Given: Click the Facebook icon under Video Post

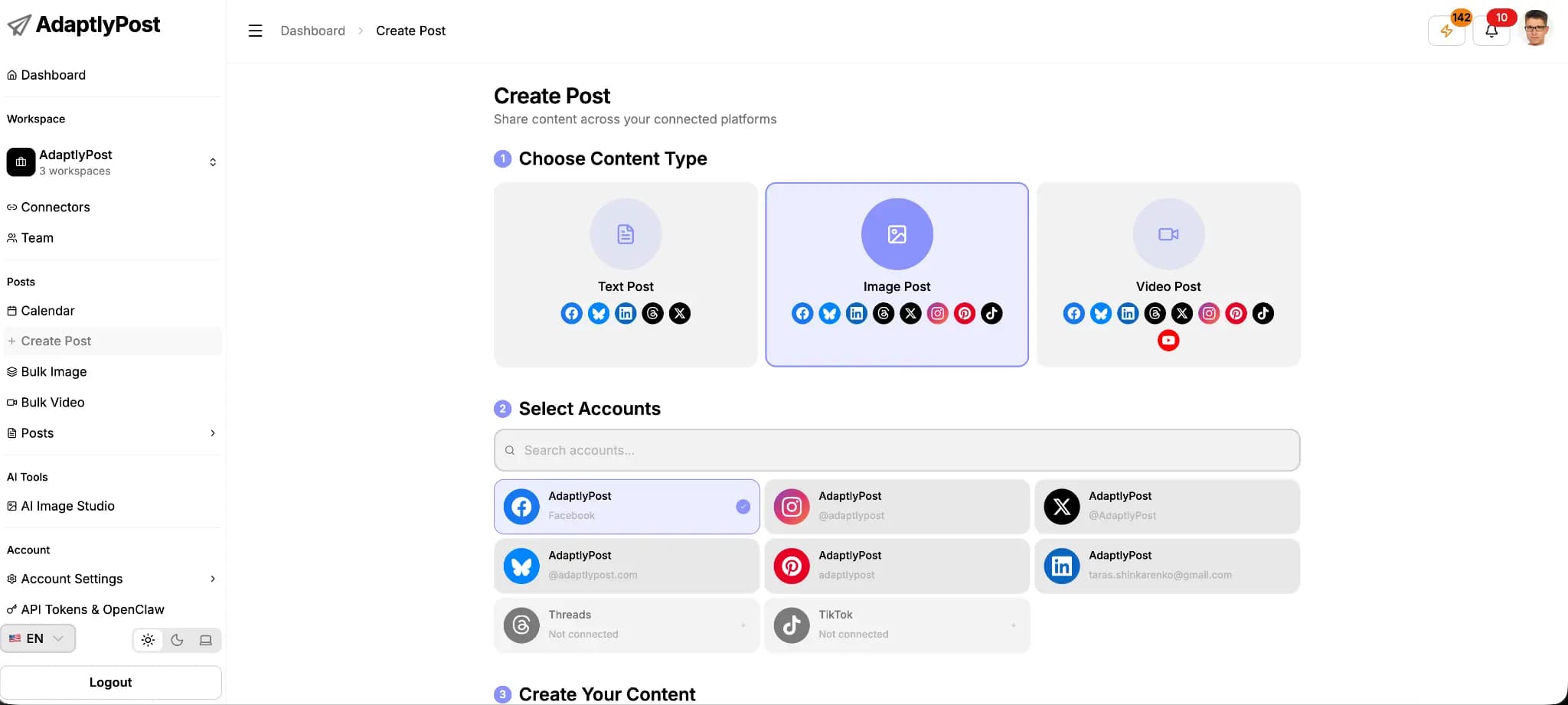Looking at the screenshot, I should click(1074, 313).
